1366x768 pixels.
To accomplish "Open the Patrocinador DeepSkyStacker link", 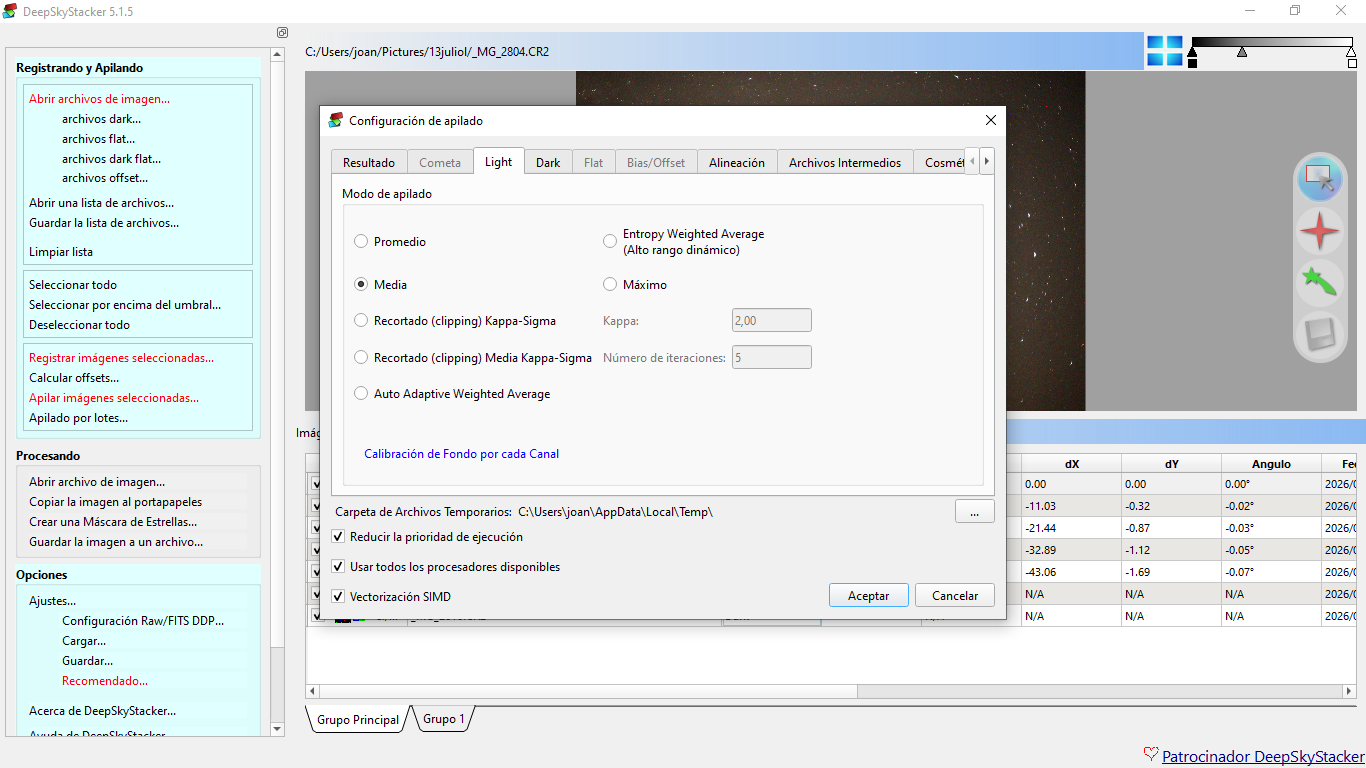I will tap(1263, 757).
